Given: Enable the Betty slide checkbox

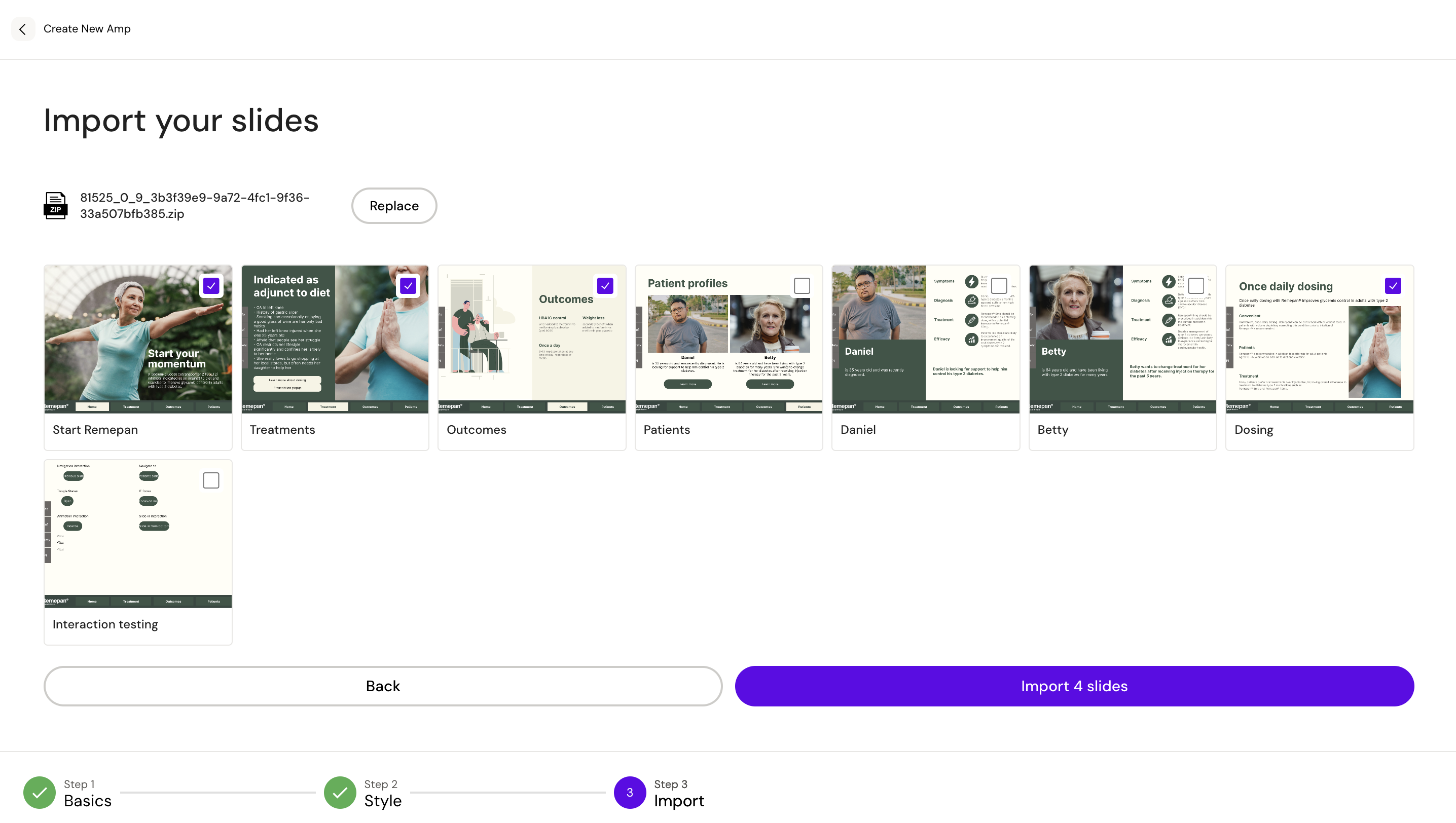Looking at the screenshot, I should 1196,286.
